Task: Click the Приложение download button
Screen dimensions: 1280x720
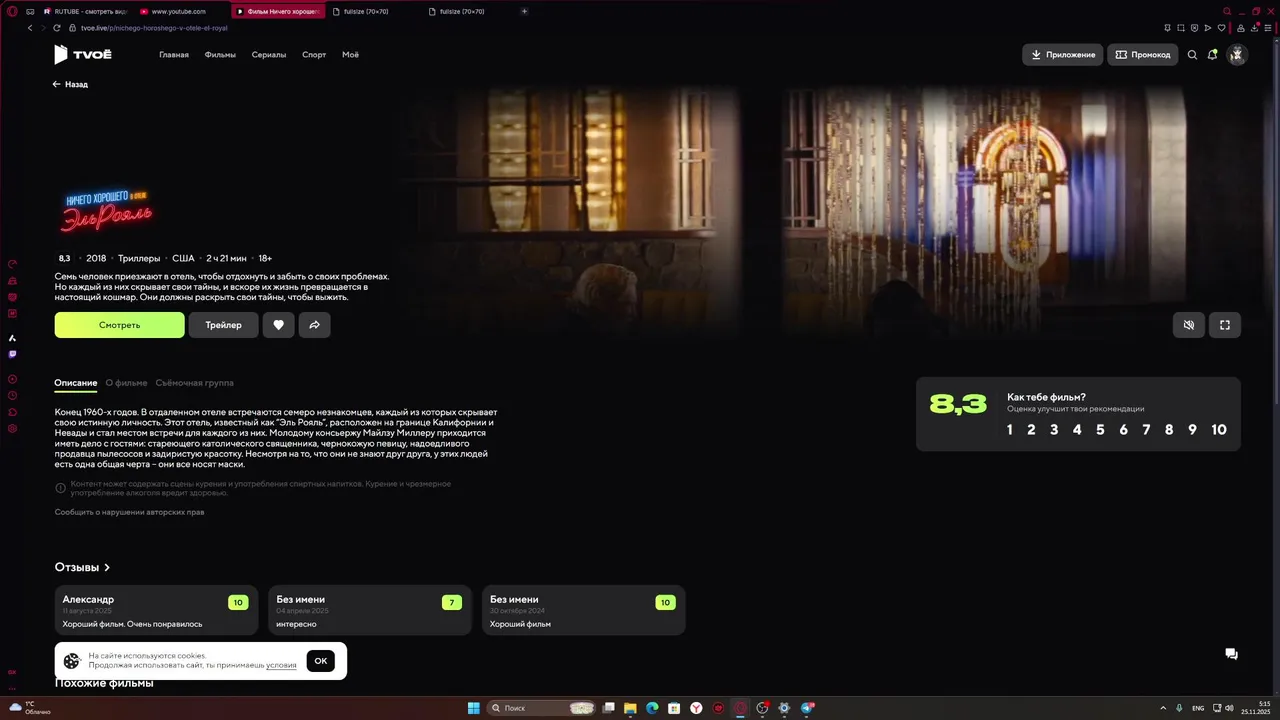Action: 1063,55
